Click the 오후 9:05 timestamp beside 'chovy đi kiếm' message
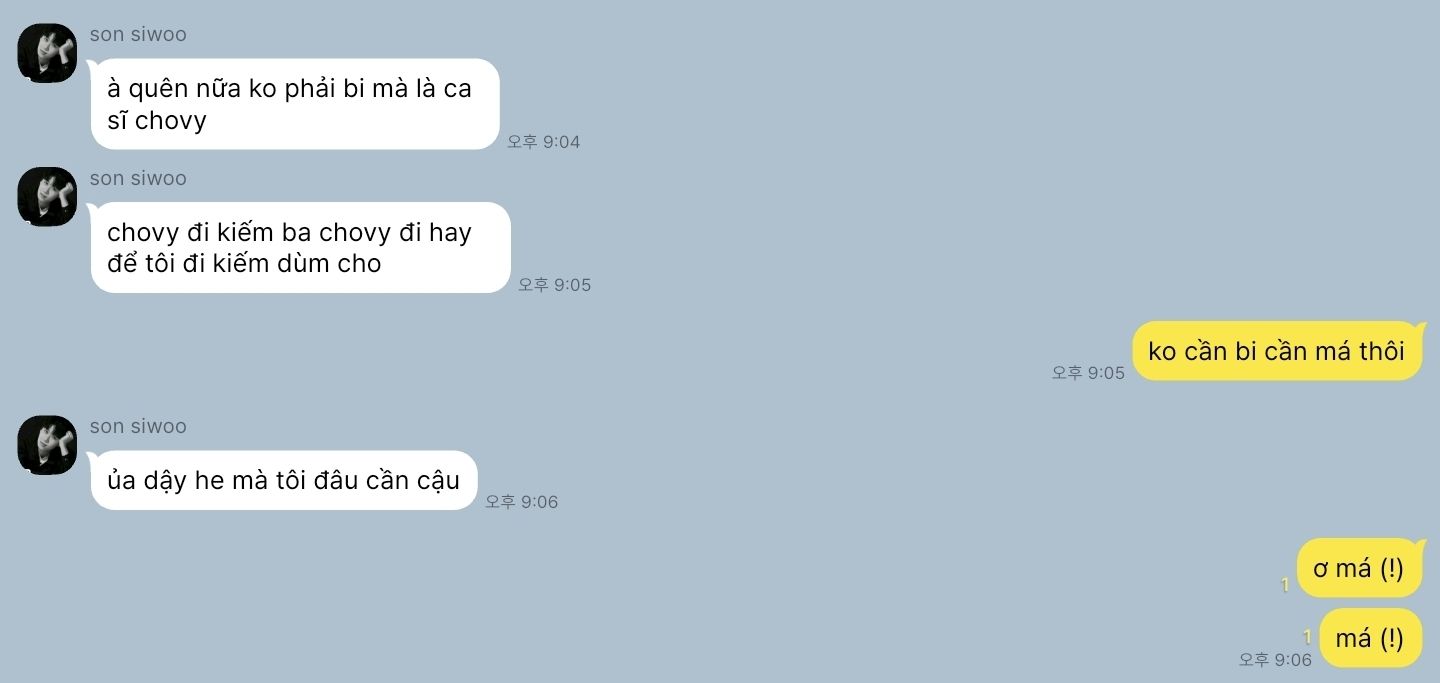The width and height of the screenshot is (1440, 683). click(554, 285)
